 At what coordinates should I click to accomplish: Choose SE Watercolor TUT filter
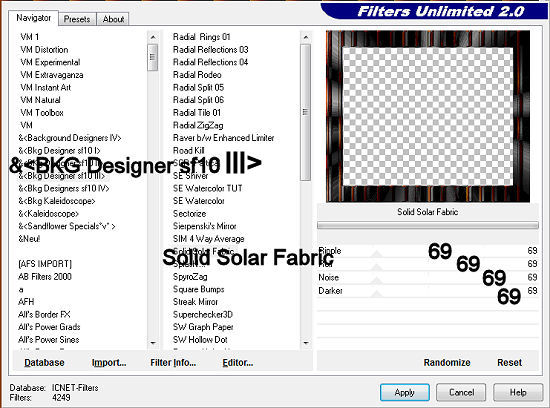click(x=207, y=188)
